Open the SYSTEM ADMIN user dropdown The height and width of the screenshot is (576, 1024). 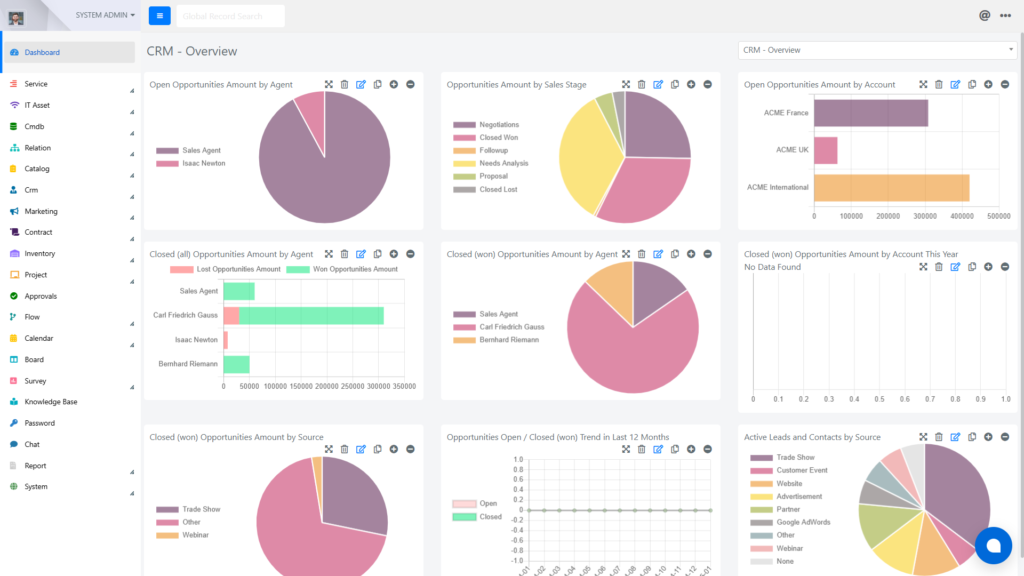pyautogui.click(x=105, y=15)
